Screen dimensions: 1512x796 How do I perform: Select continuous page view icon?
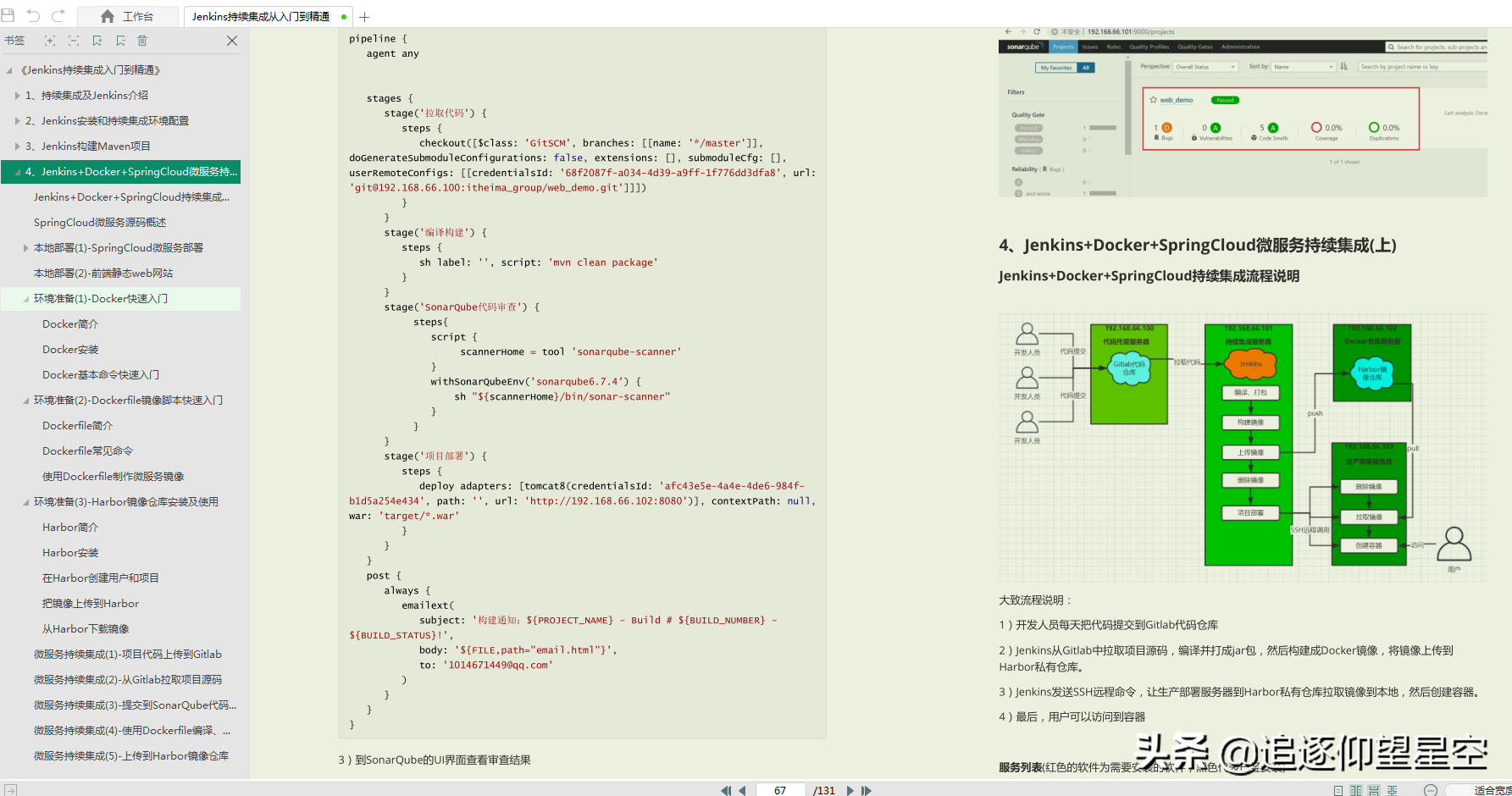click(x=1374, y=790)
